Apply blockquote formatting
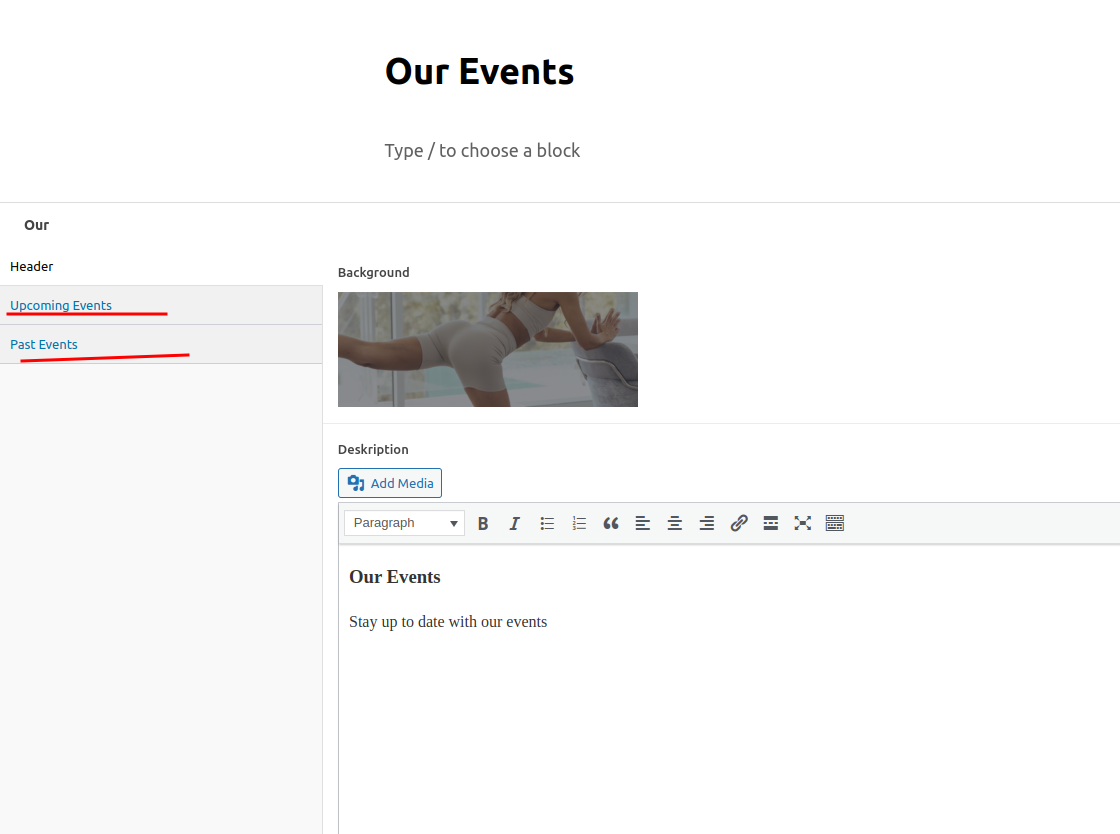The height and width of the screenshot is (834, 1120). click(611, 523)
